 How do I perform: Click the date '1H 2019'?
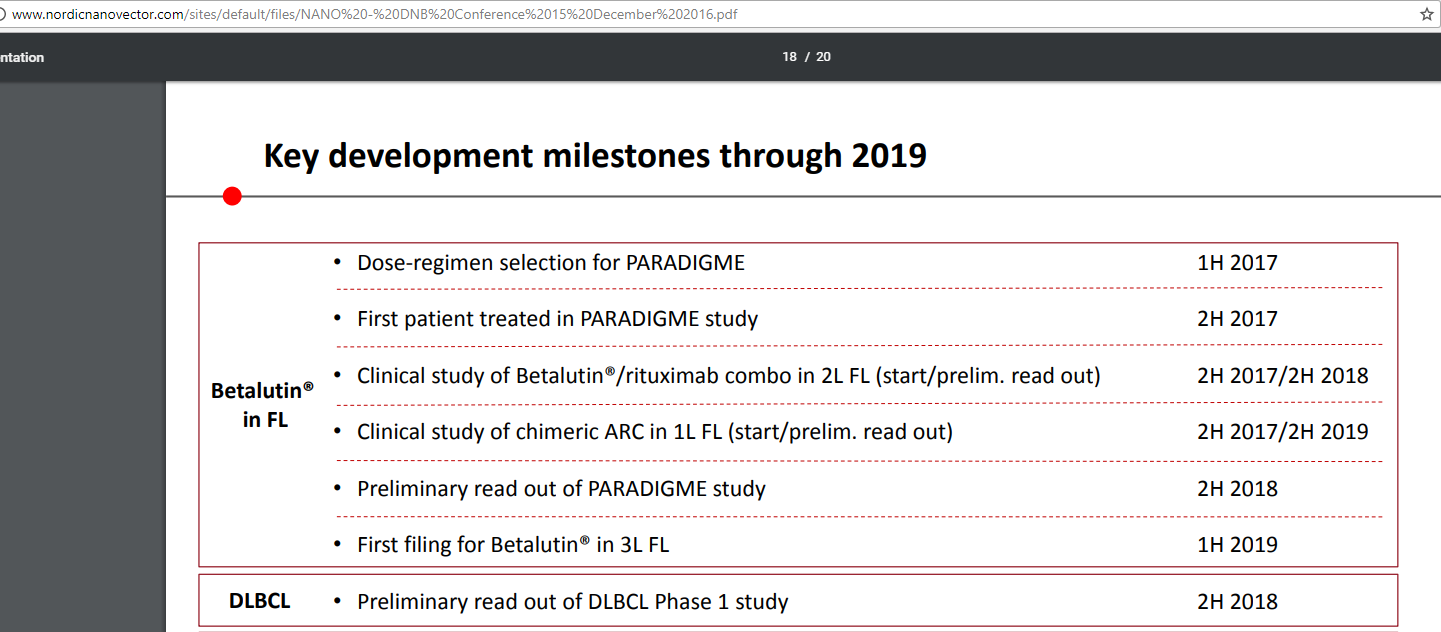click(x=1237, y=545)
